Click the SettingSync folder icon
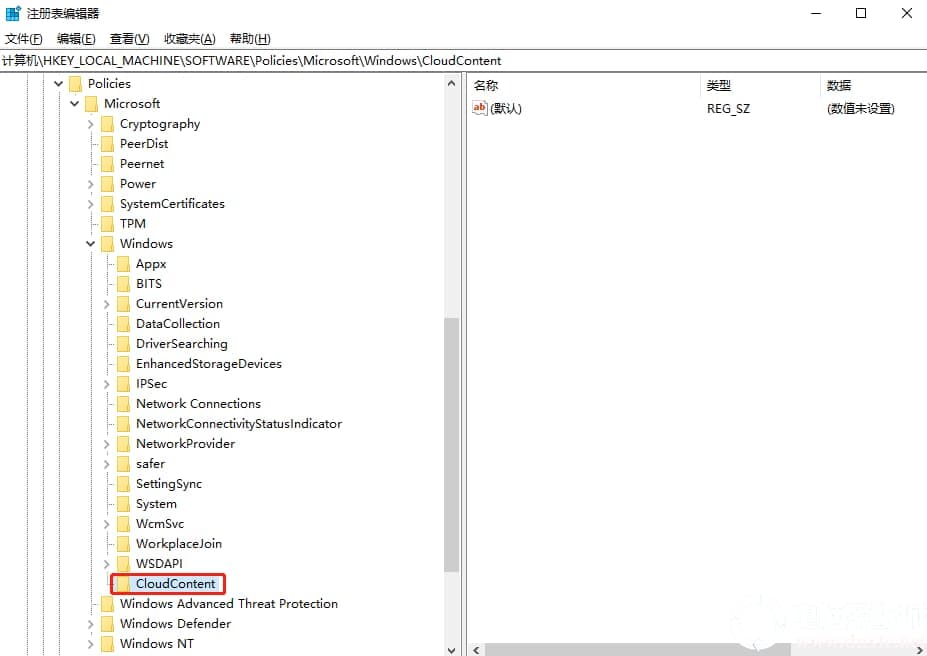 point(123,484)
